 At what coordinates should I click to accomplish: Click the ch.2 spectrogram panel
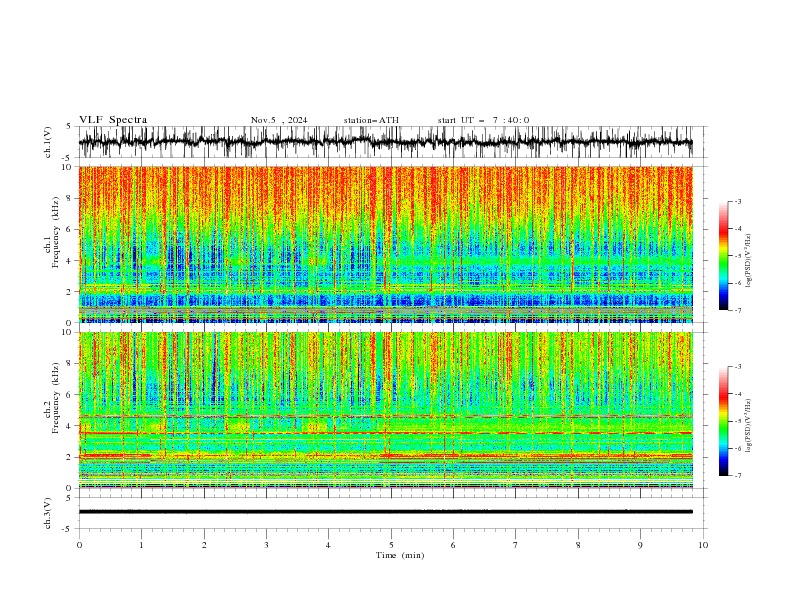pyautogui.click(x=385, y=410)
